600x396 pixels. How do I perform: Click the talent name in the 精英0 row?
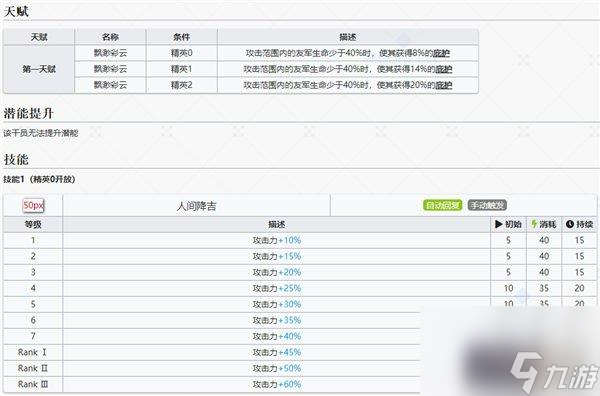[x=110, y=53]
